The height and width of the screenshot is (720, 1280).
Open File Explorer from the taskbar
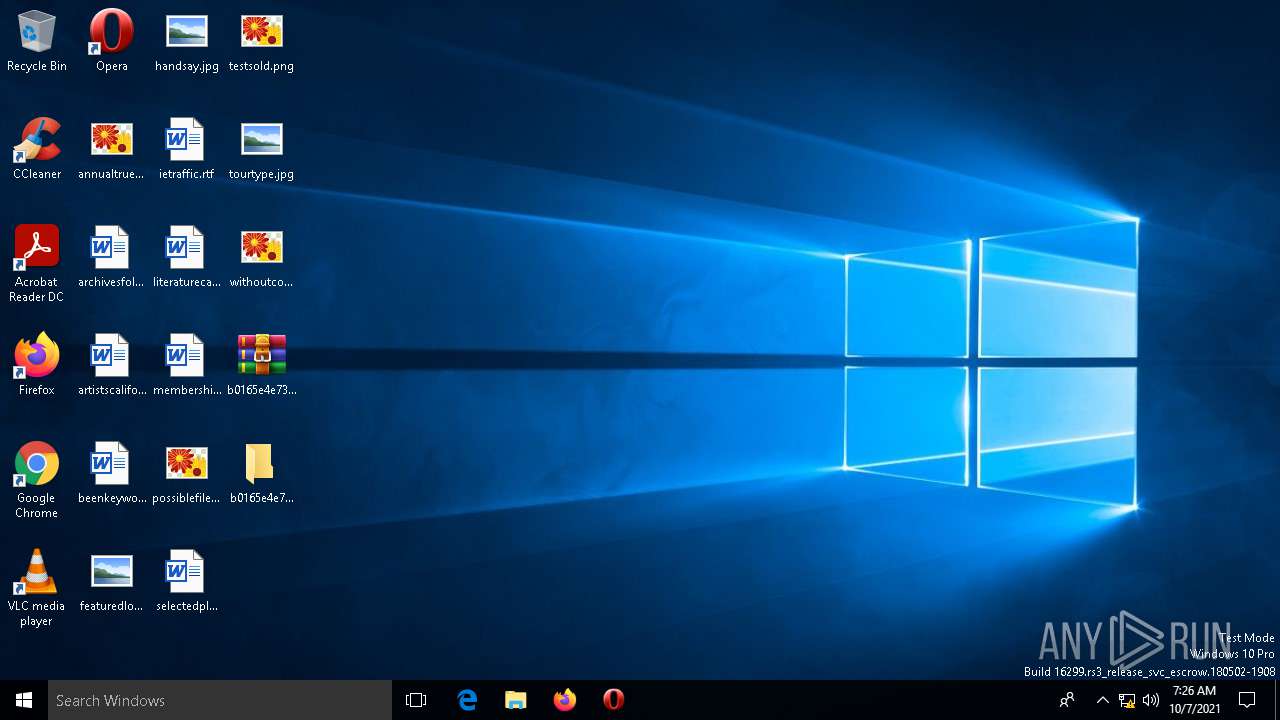coord(516,700)
